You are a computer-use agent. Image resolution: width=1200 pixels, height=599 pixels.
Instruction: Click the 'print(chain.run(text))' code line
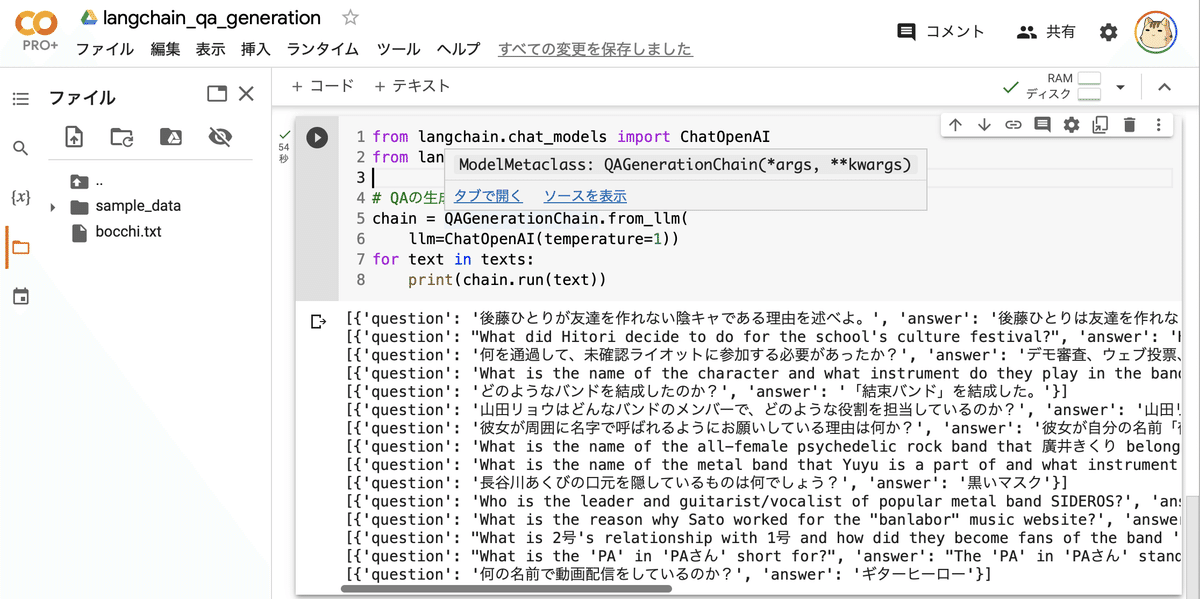tap(507, 279)
